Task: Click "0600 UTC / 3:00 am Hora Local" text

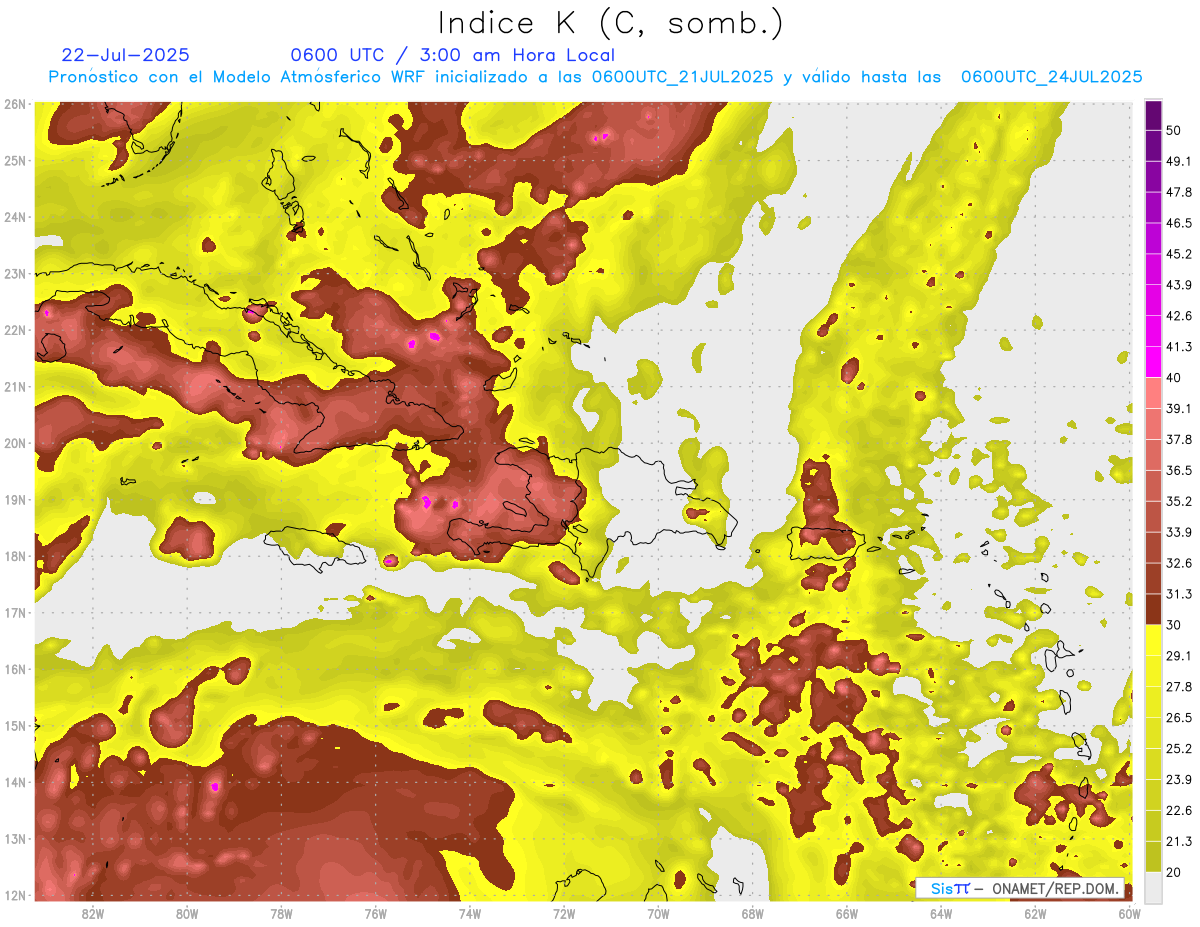Action: tap(452, 55)
